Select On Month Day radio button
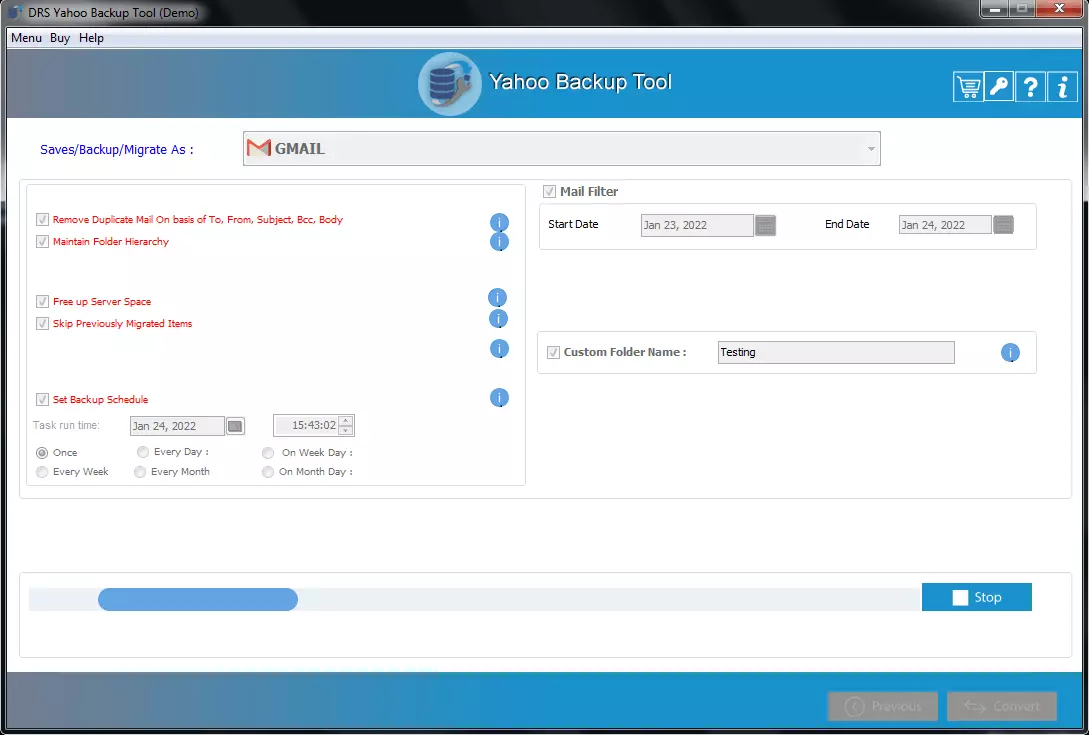This screenshot has width=1089, height=735. click(268, 472)
